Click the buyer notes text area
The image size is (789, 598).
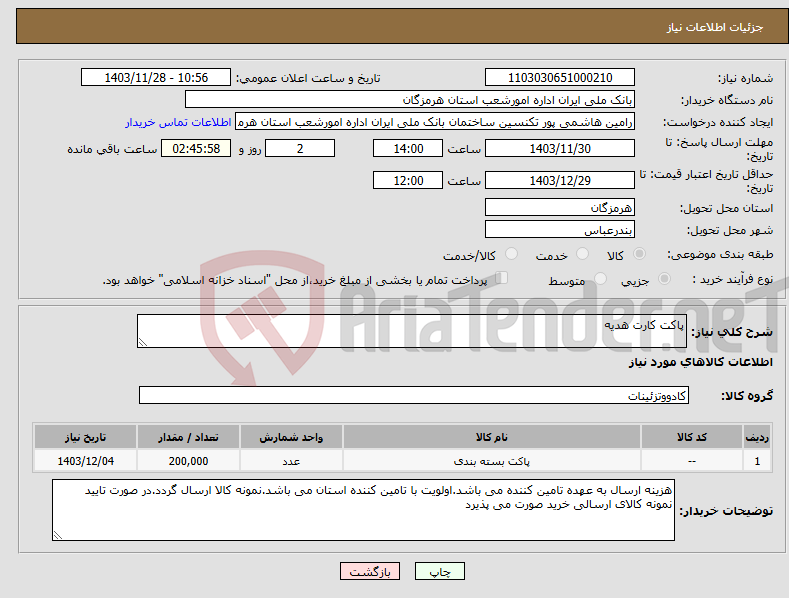pyautogui.click(x=363, y=510)
